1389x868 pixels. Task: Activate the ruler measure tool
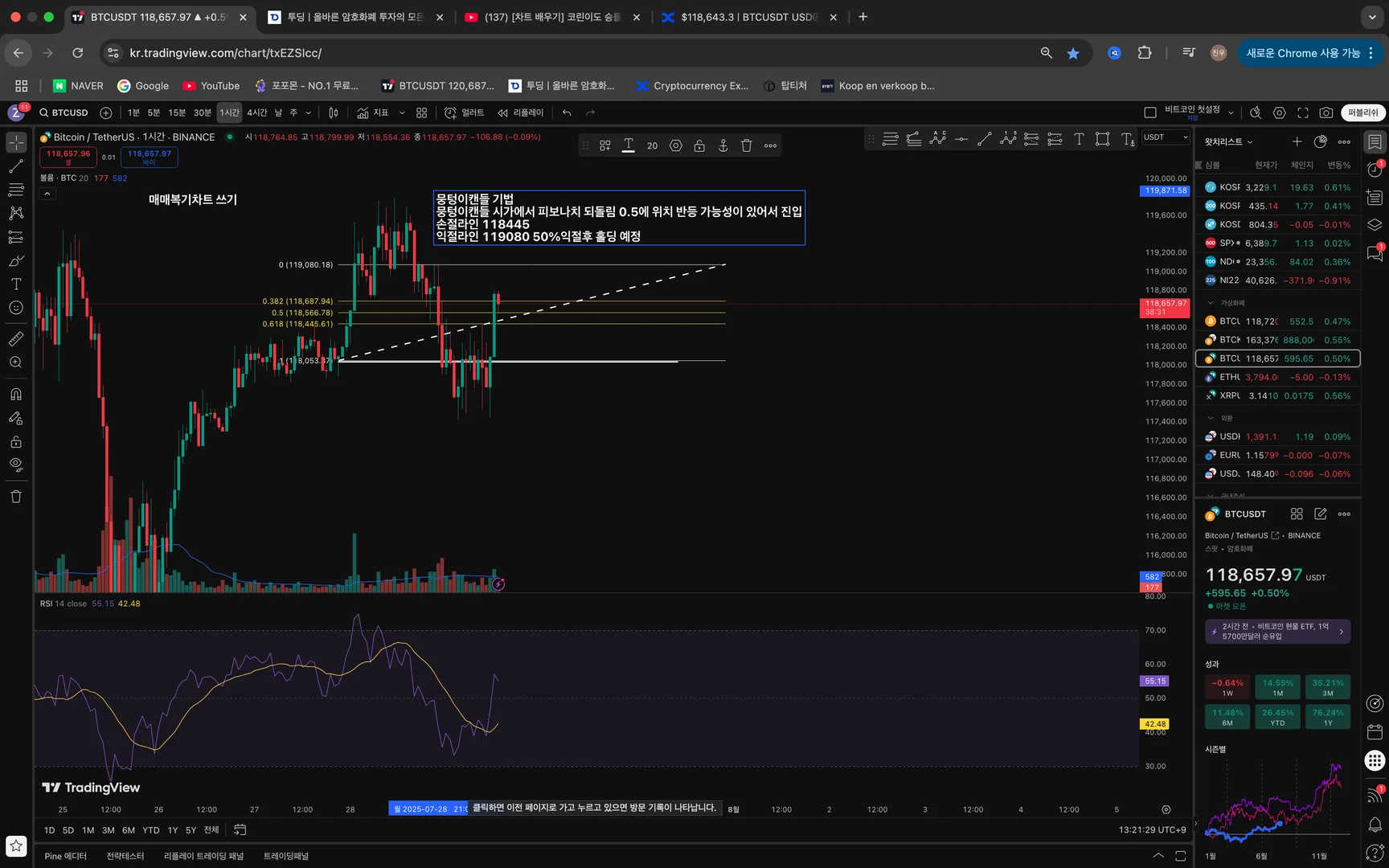16,339
